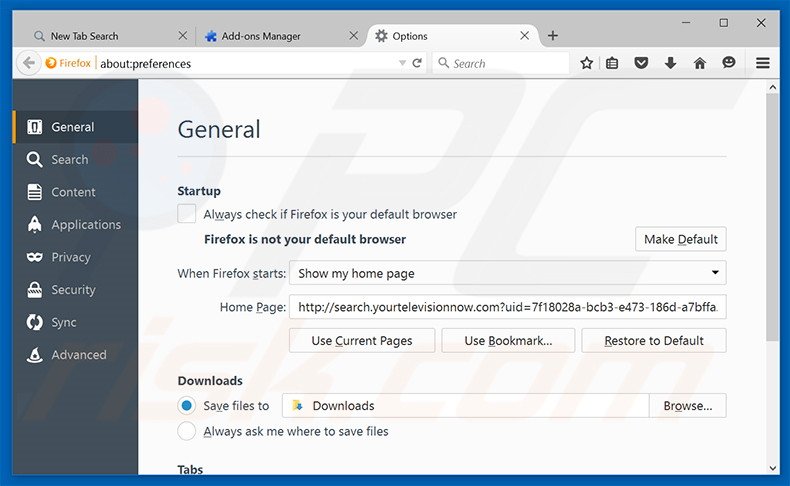790x486 pixels.
Task: Show bookmarks list icon in toolbar
Action: [613, 63]
